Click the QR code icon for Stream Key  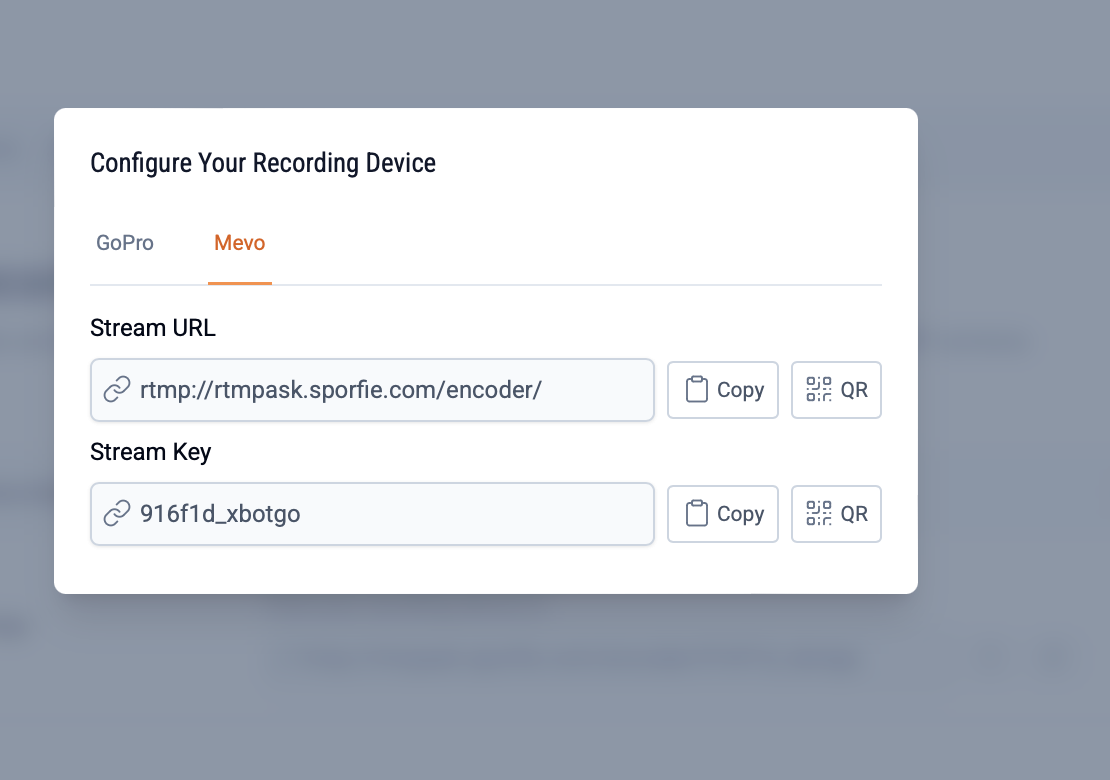tap(819, 514)
